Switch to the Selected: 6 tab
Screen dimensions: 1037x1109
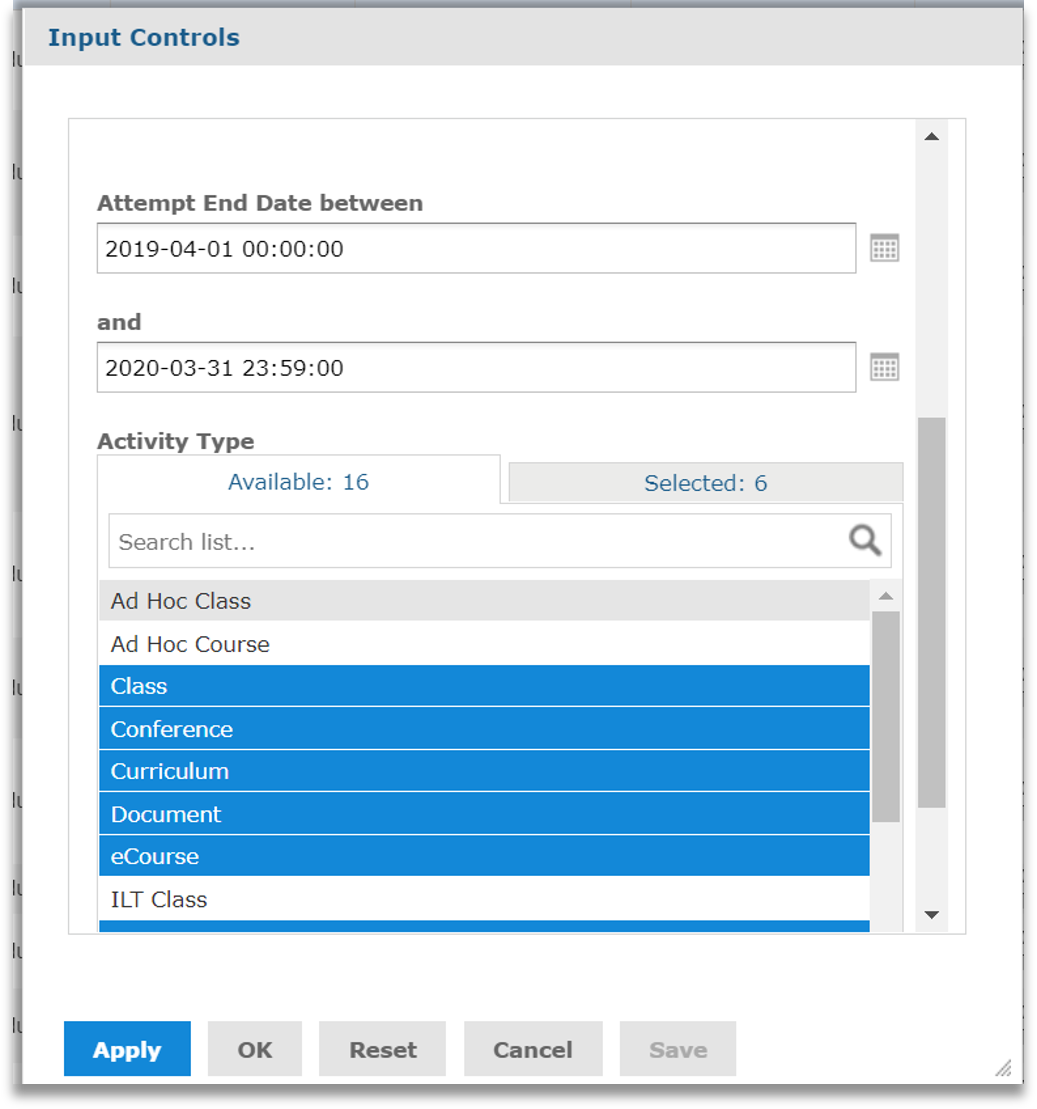click(x=705, y=483)
